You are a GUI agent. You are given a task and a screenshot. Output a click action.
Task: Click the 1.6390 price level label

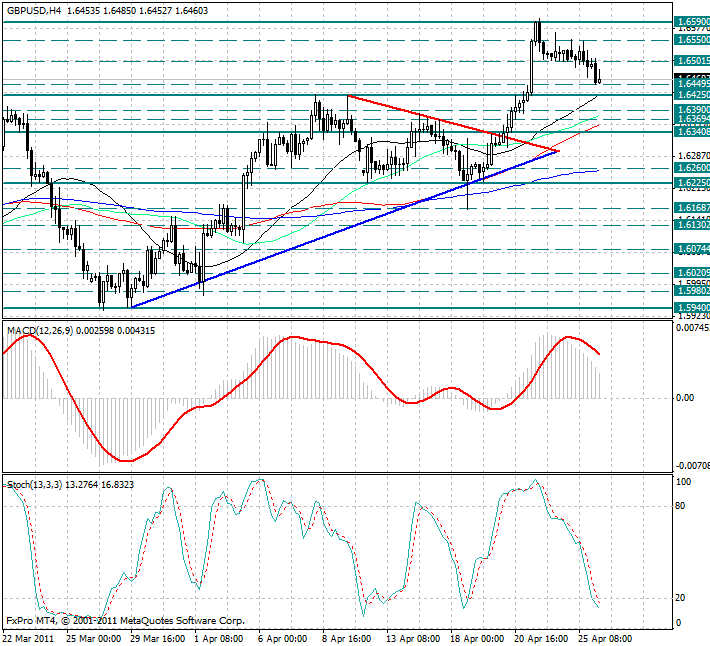click(x=692, y=110)
